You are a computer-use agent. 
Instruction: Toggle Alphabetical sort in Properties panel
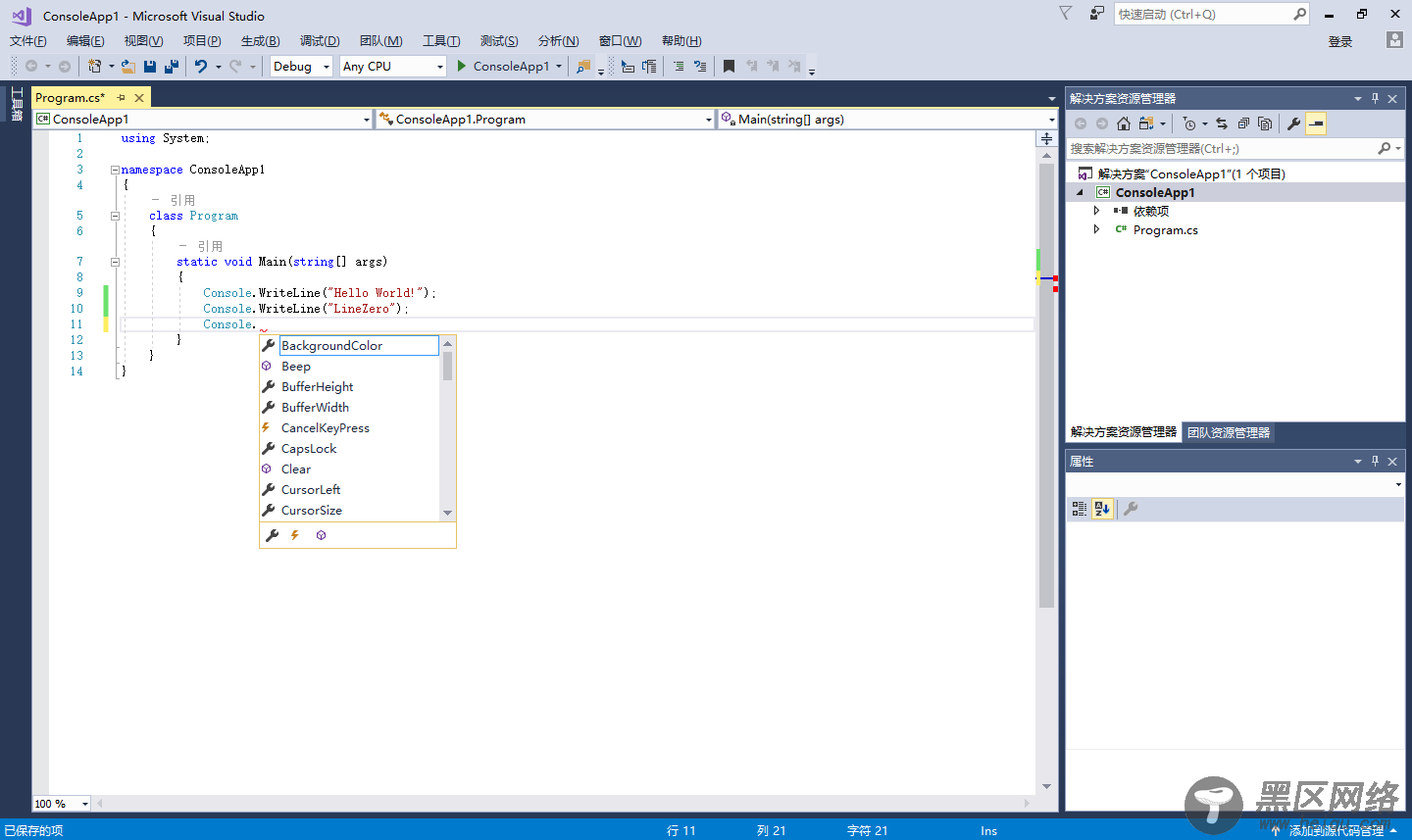pyautogui.click(x=1102, y=509)
